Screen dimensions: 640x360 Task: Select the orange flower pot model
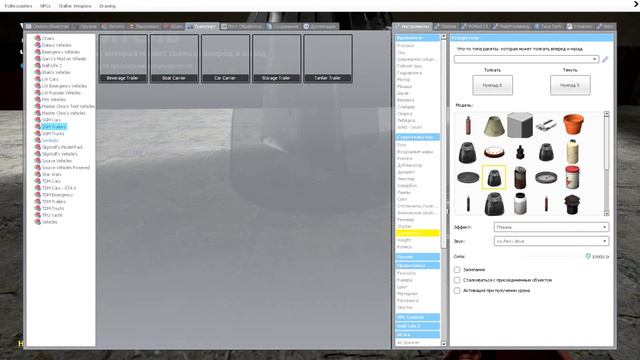[x=573, y=124]
